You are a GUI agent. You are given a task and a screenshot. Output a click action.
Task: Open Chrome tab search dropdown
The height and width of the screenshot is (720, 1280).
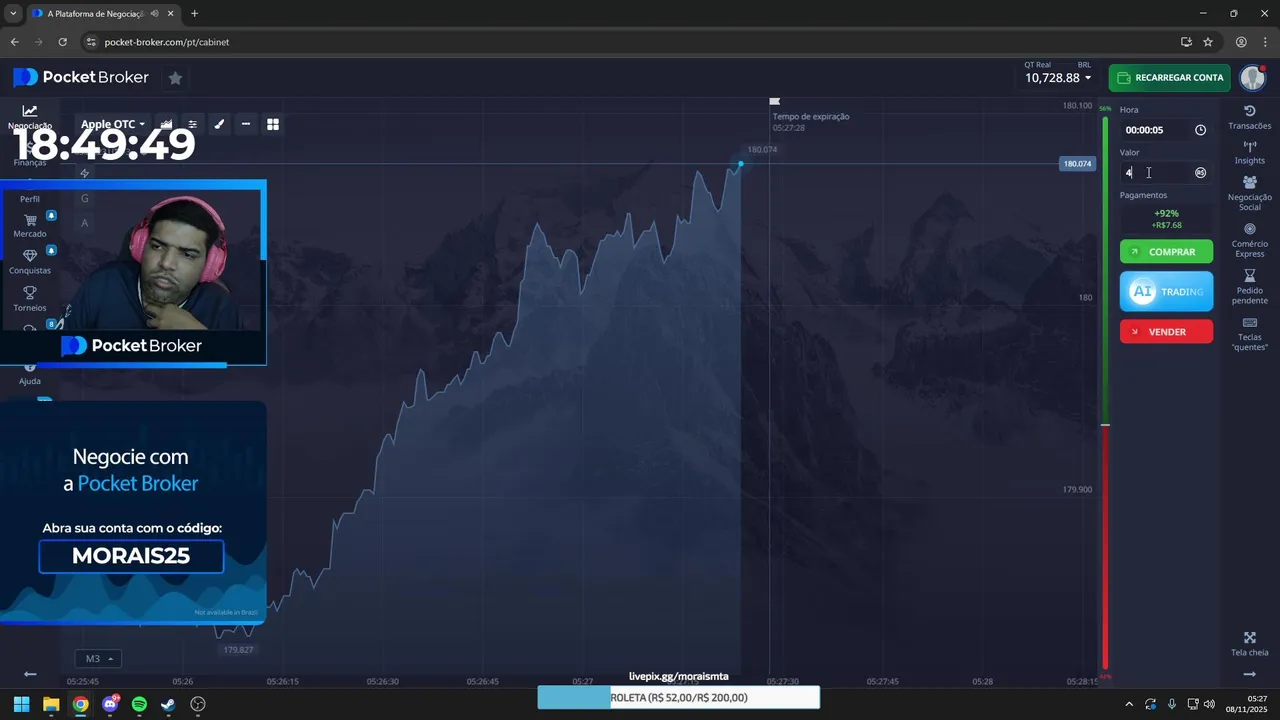(x=13, y=13)
